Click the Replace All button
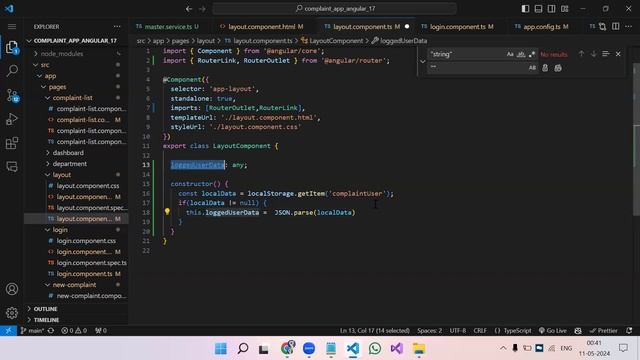Screen dimensions: 640x360 coord(558,68)
